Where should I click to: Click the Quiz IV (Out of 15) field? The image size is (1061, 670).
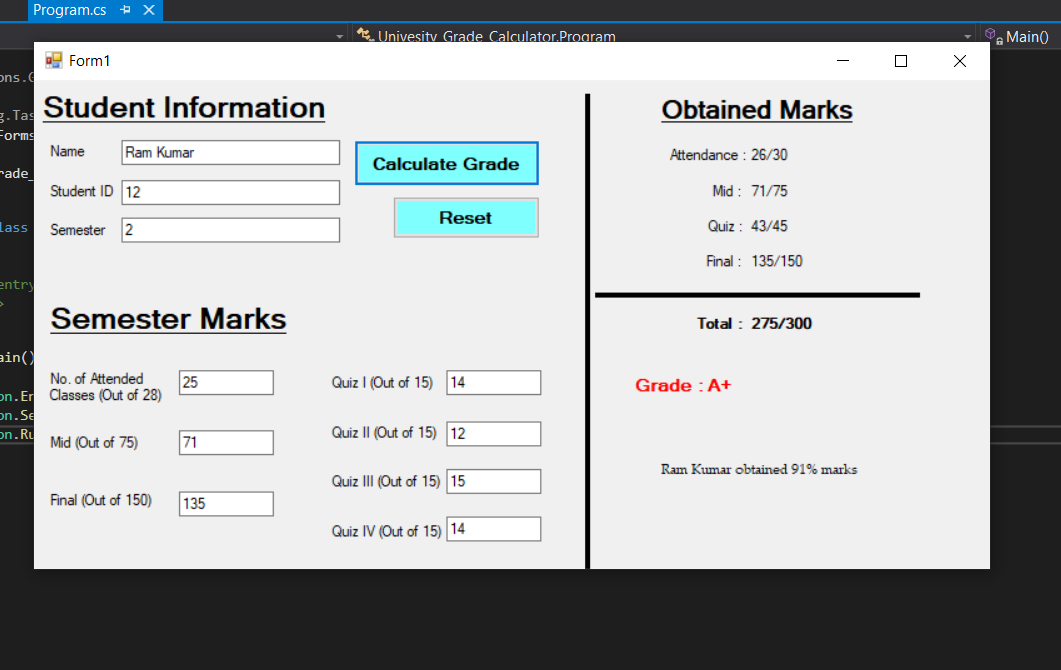tap(493, 528)
